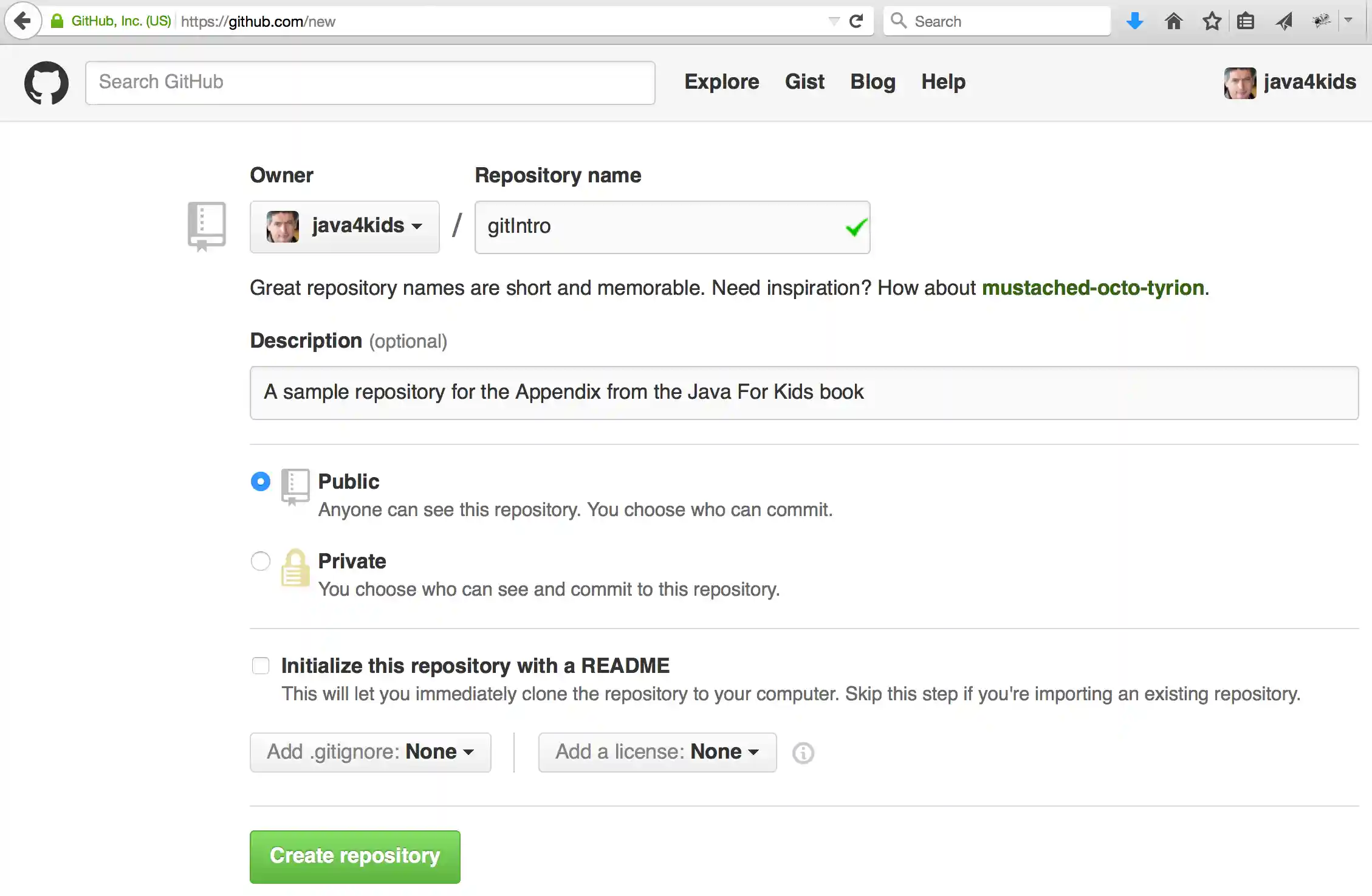Viewport: 1372px width, 896px height.
Task: Open the Add .gitignore dropdown
Action: (x=370, y=752)
